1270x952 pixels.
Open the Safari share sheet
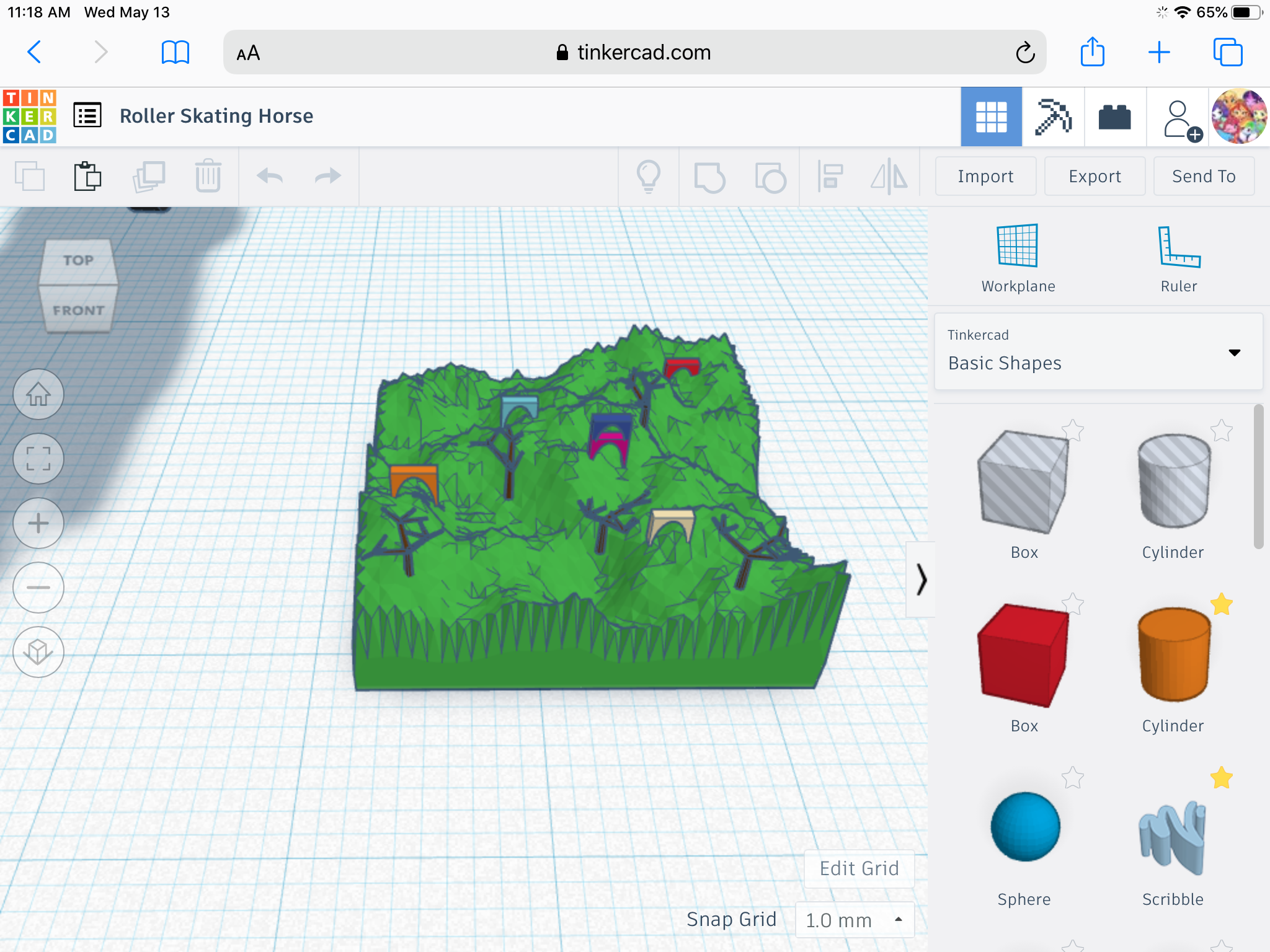pyautogui.click(x=1093, y=51)
